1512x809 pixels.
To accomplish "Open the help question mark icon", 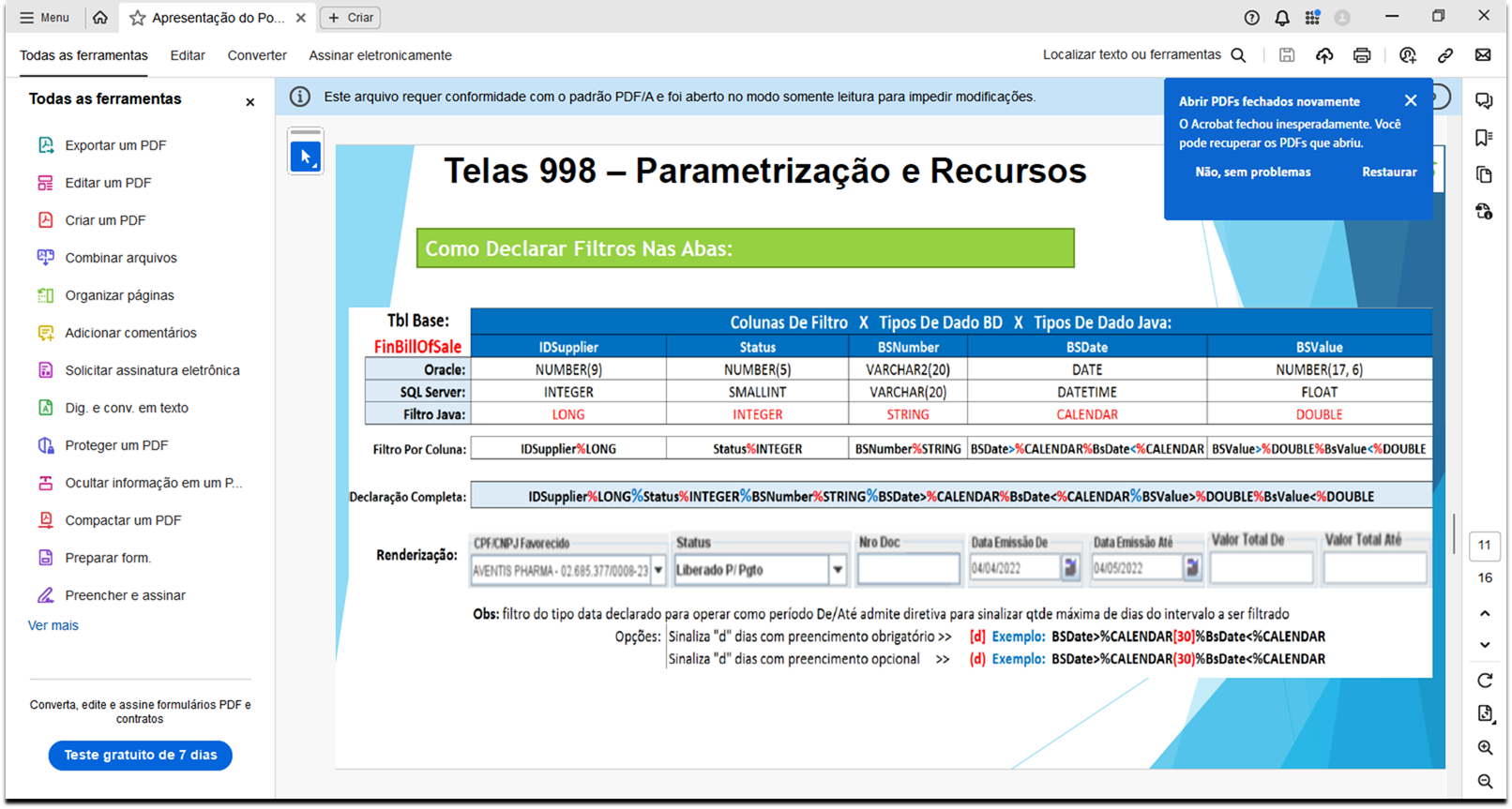I will click(1251, 18).
